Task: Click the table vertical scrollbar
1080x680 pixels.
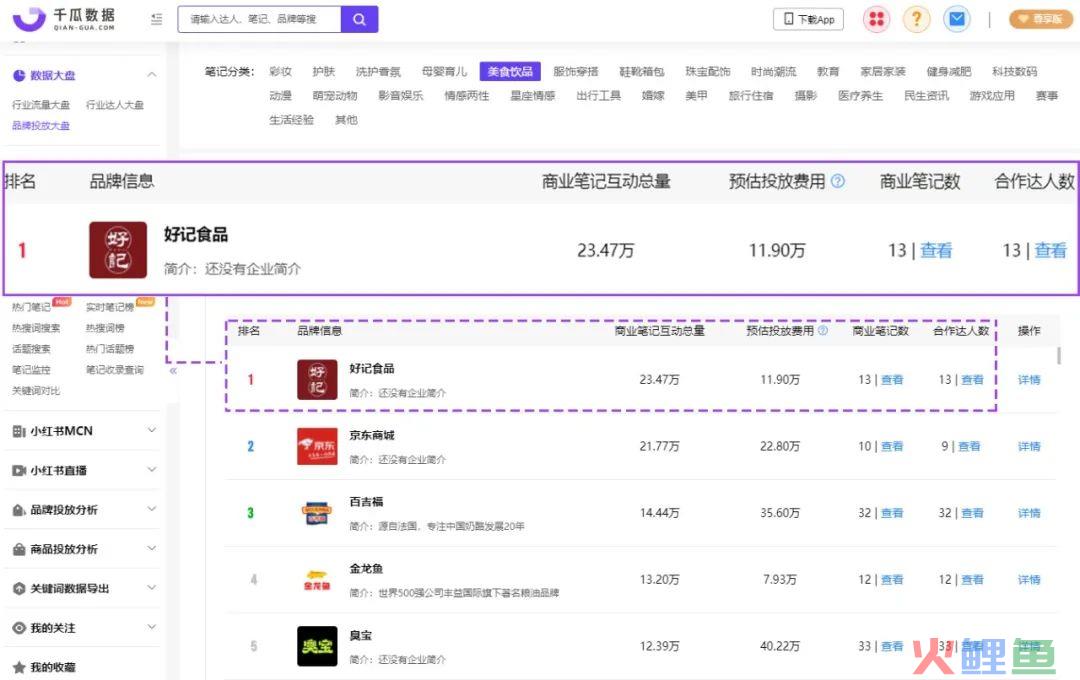Action: click(1059, 356)
